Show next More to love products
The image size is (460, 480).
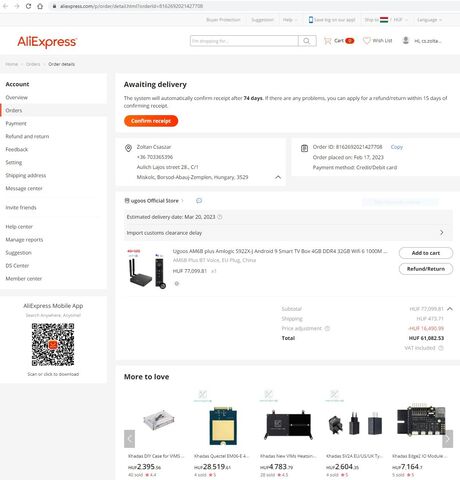[x=448, y=439]
